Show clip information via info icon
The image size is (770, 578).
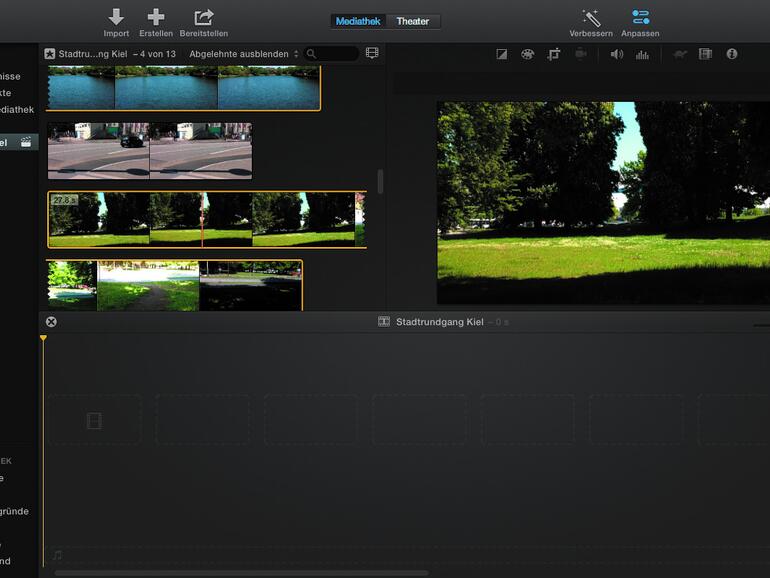click(x=732, y=54)
